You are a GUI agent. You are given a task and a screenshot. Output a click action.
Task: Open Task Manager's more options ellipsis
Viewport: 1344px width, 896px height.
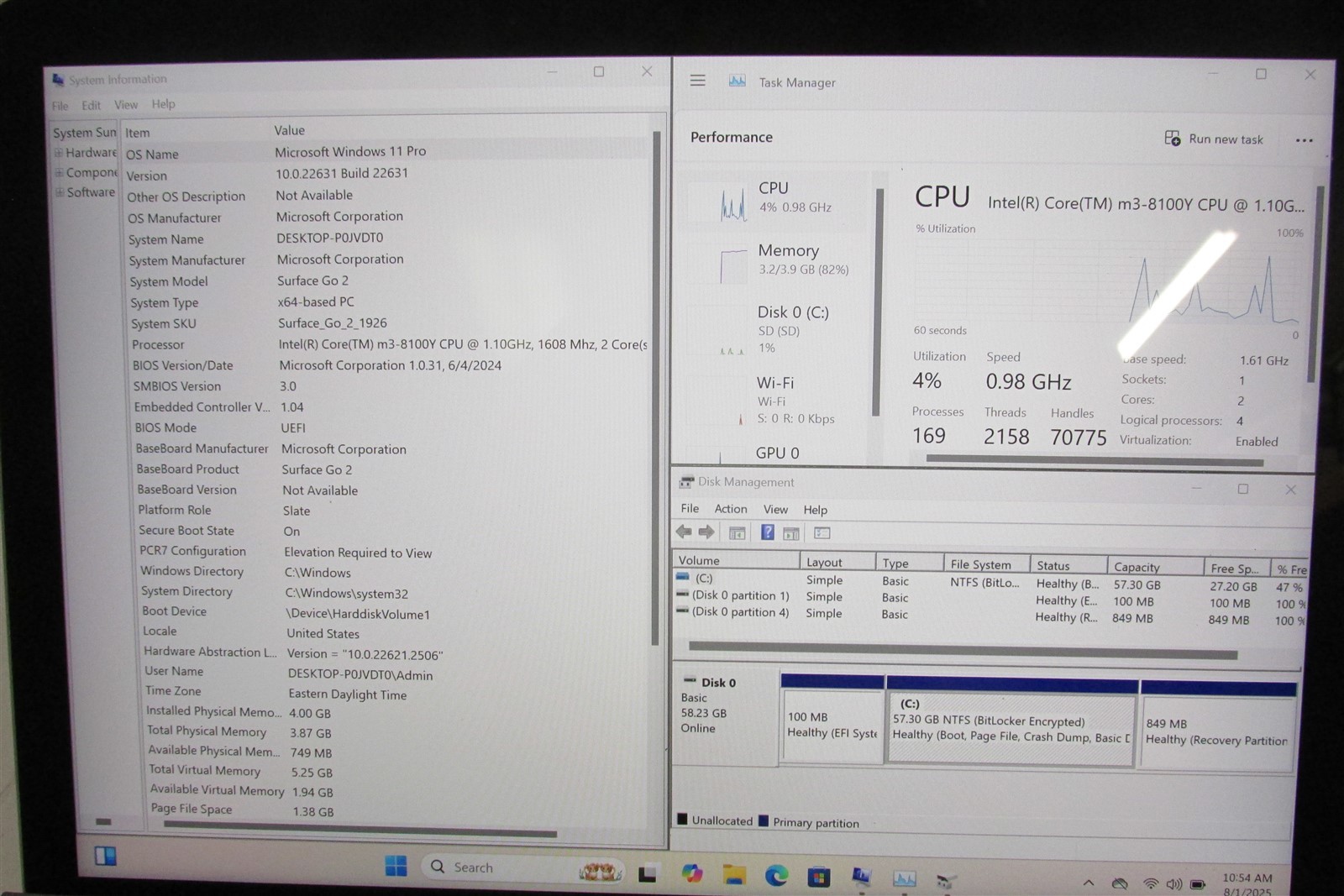point(1304,140)
